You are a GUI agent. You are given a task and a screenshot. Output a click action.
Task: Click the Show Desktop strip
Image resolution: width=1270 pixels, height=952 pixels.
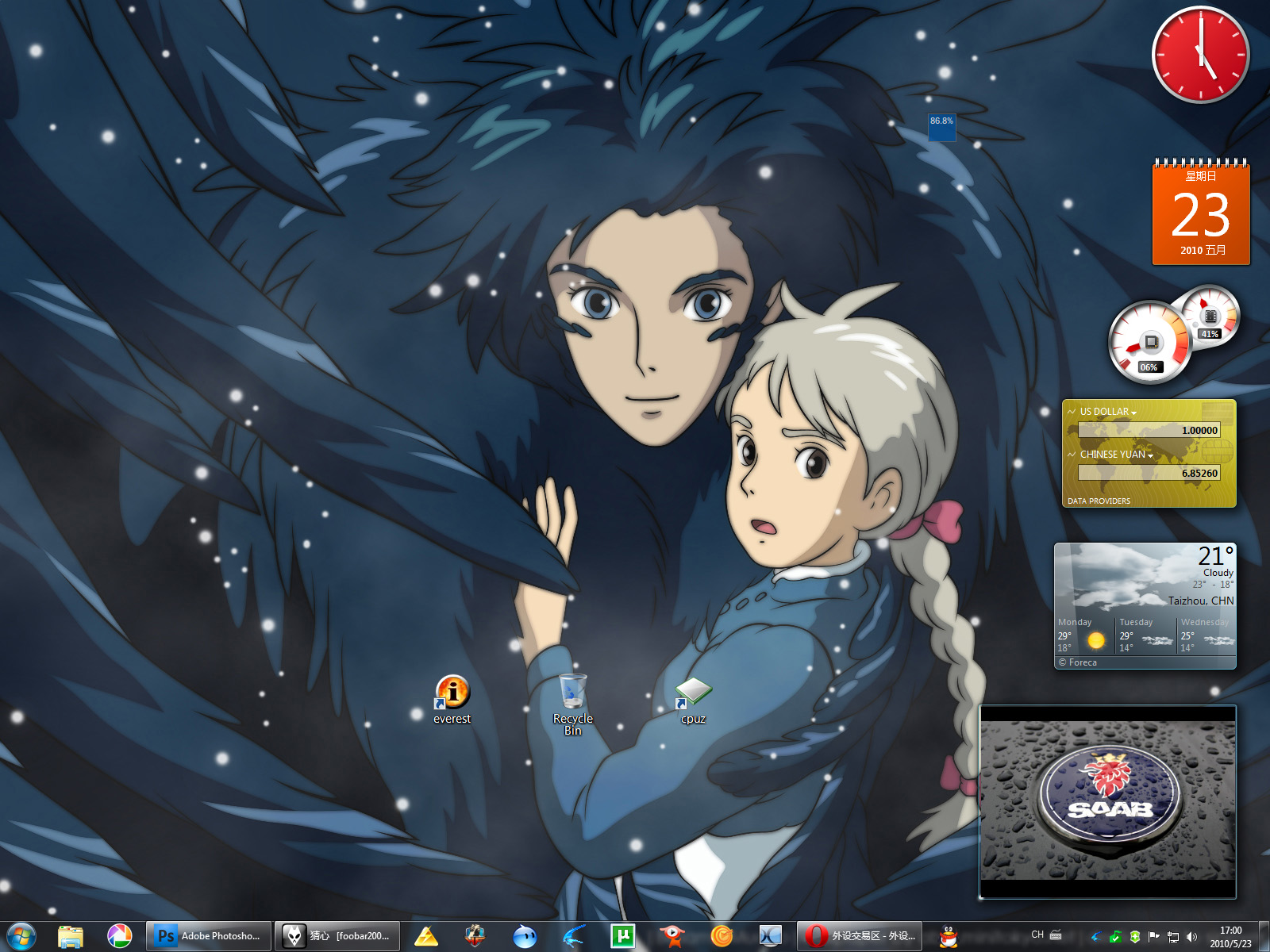click(1263, 936)
